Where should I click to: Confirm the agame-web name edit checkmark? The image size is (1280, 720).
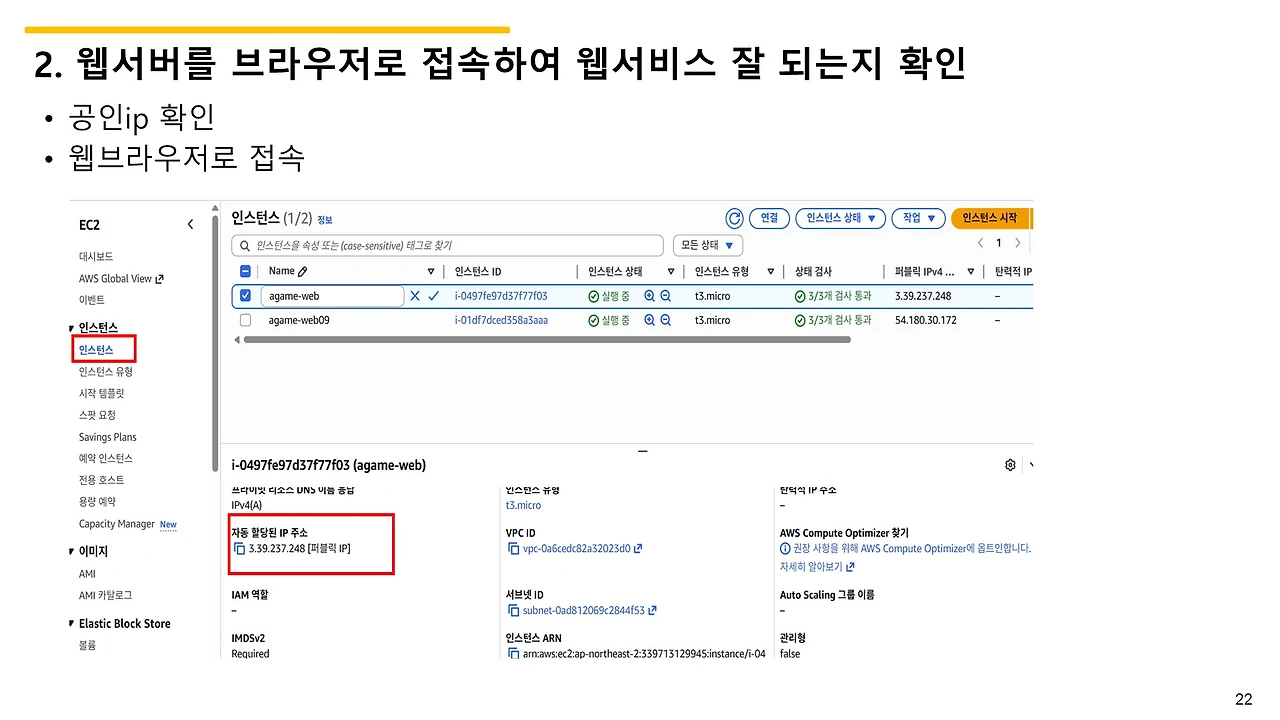pos(433,295)
